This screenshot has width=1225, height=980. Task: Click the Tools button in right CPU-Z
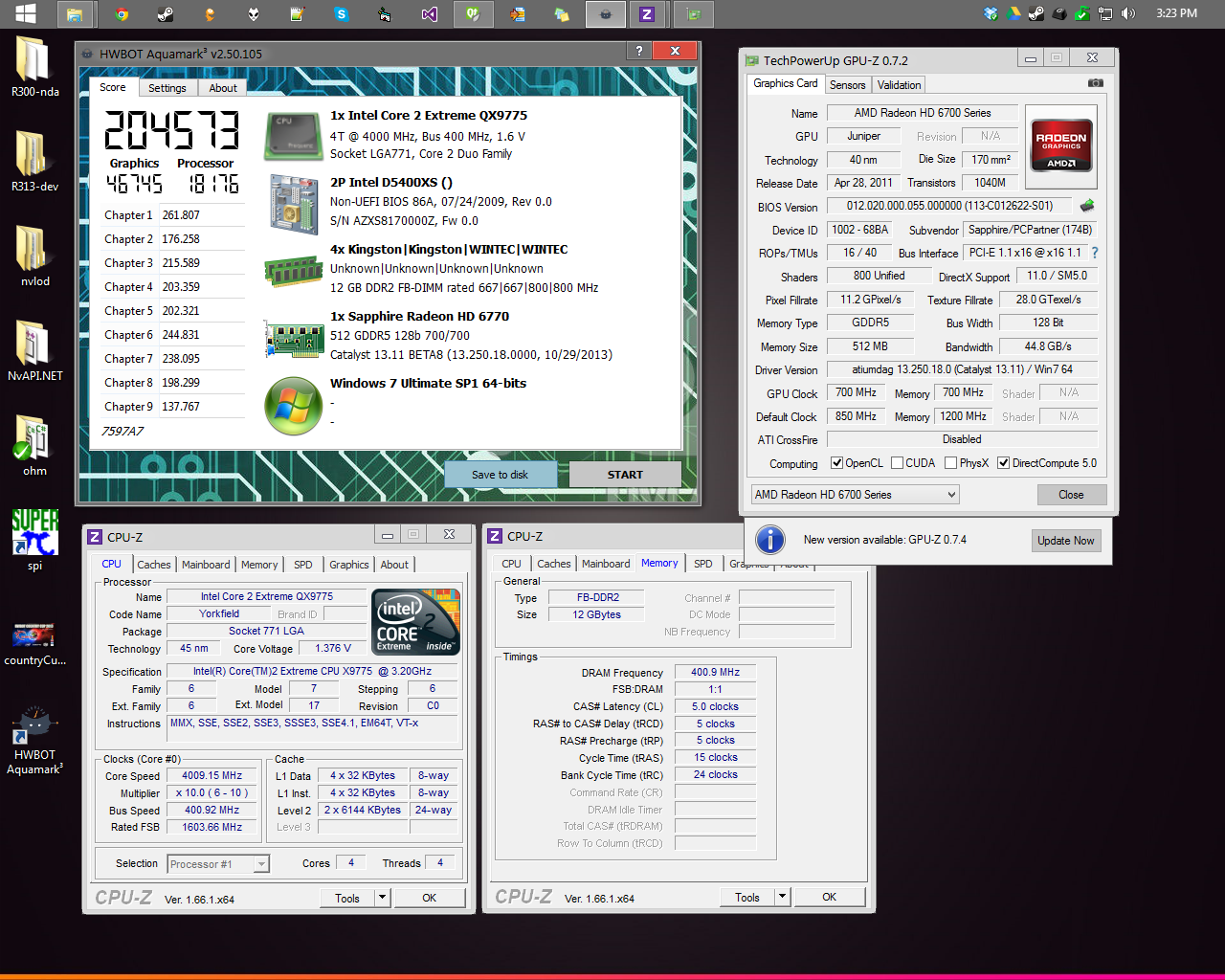click(747, 897)
